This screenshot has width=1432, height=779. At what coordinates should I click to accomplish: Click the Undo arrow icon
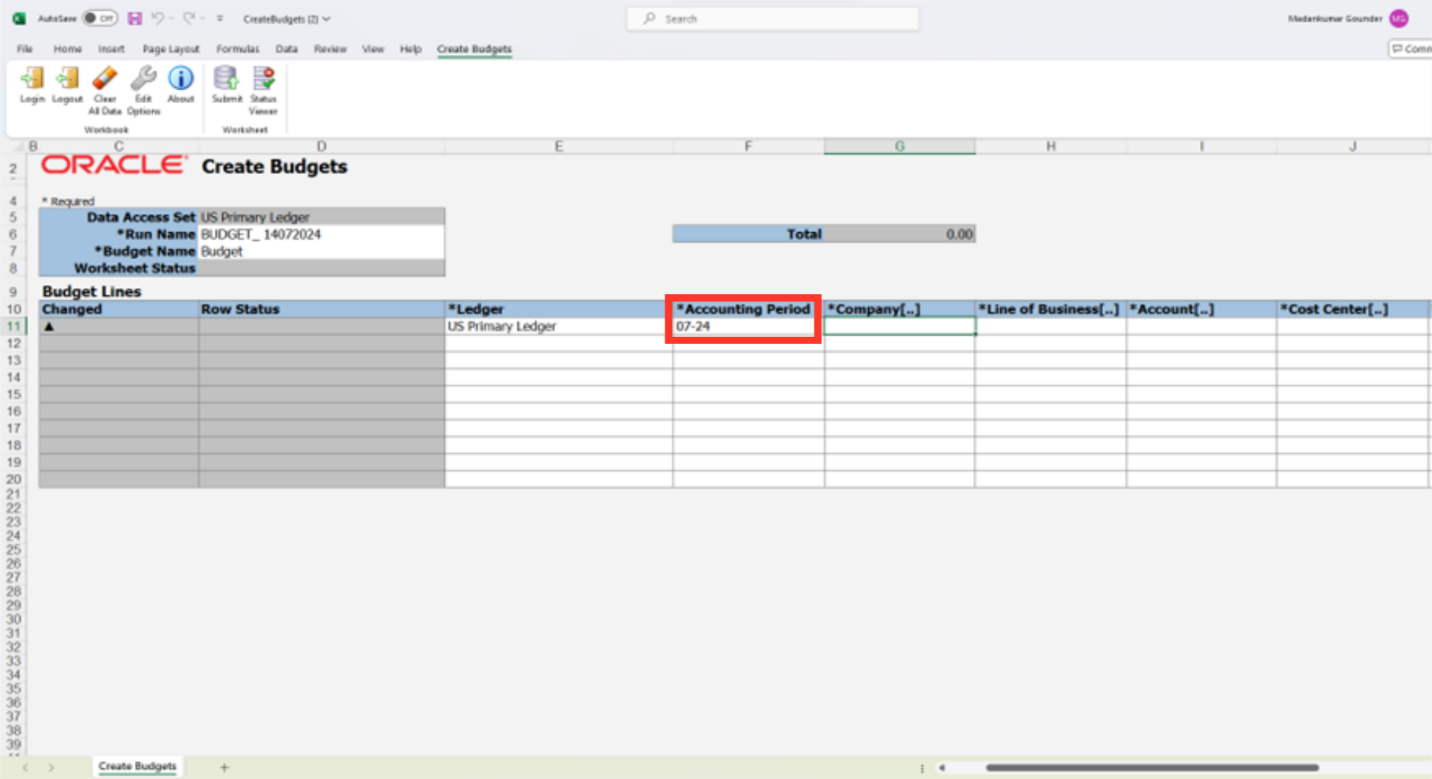pyautogui.click(x=157, y=19)
